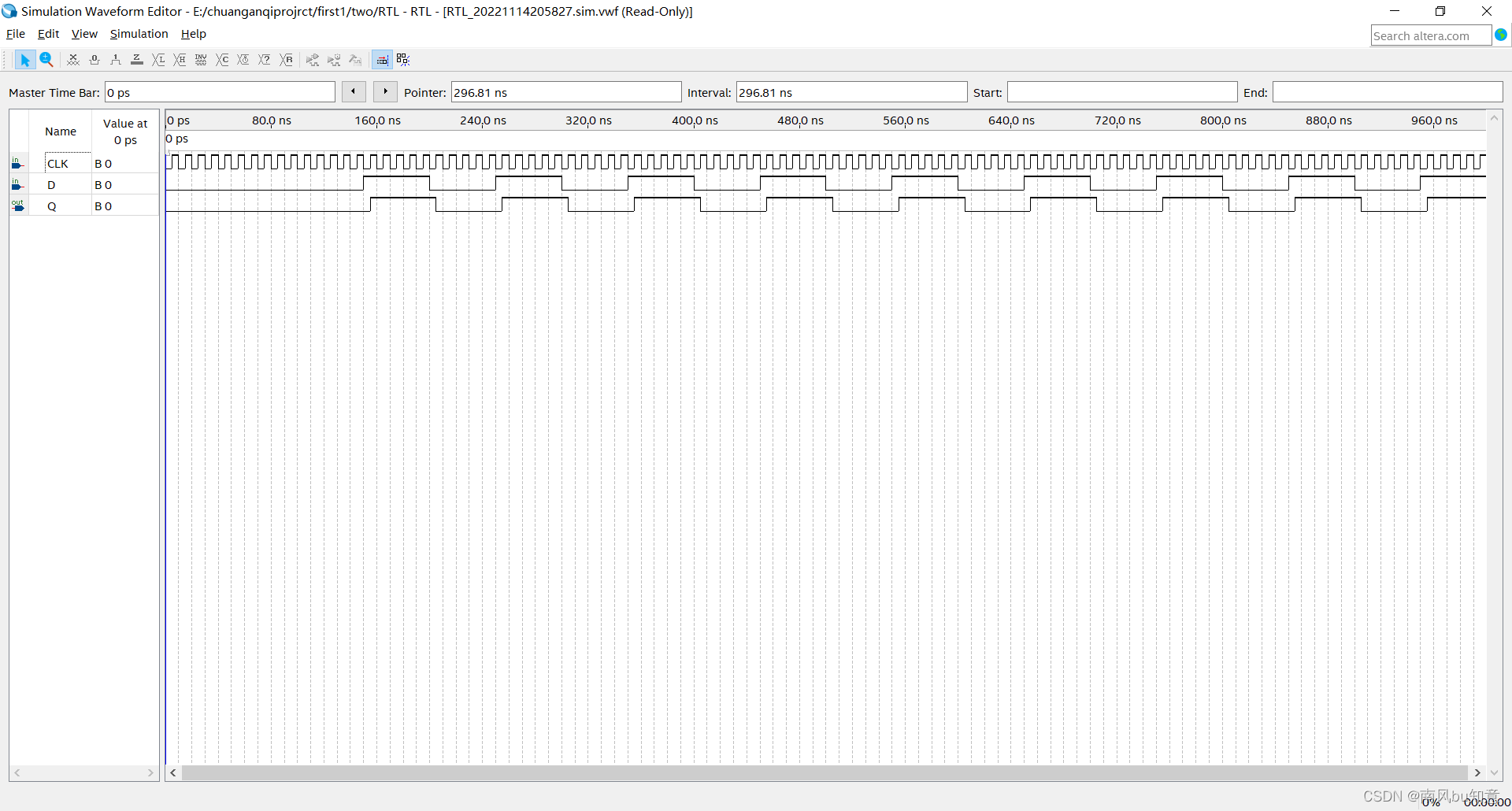
Task: Click the Search altera.com box
Action: coord(1431,35)
